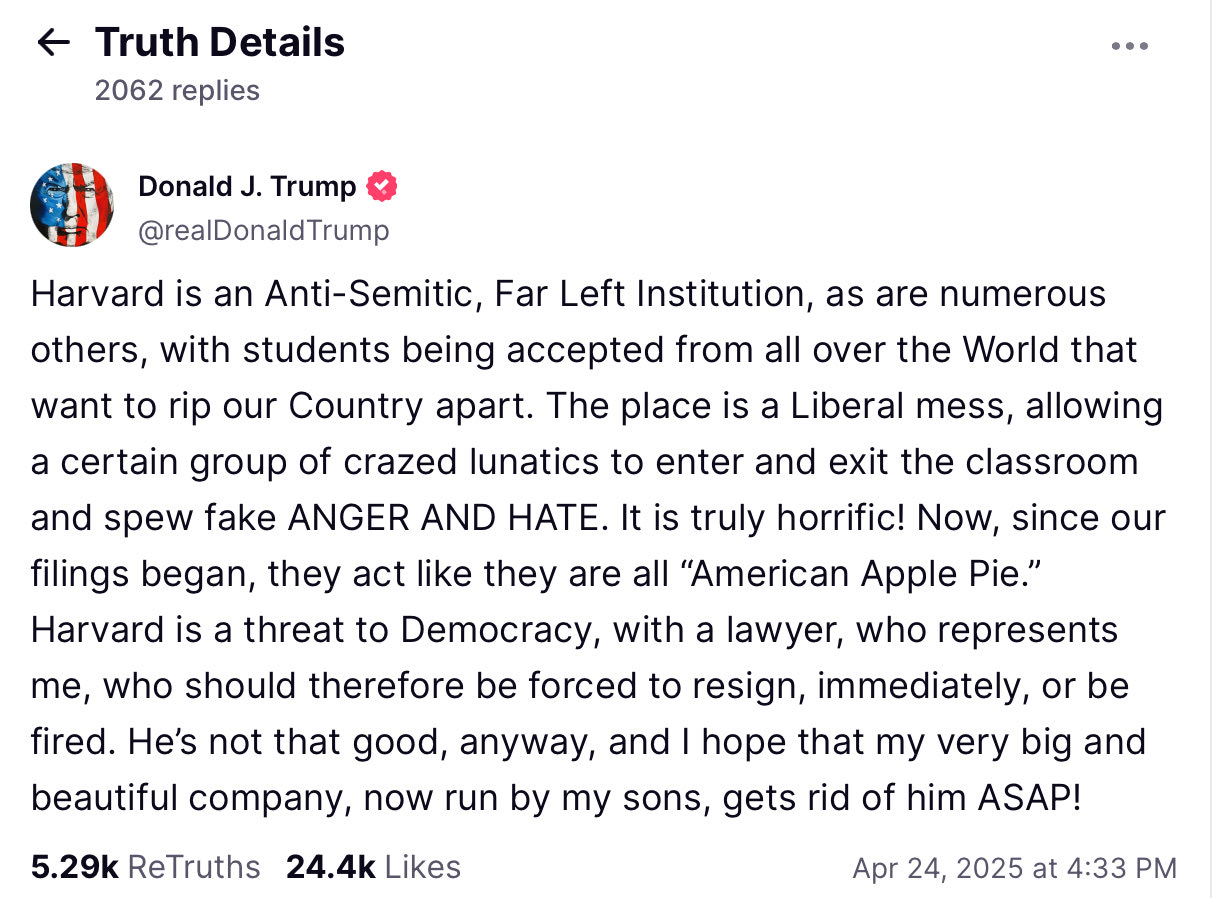This screenshot has height=898, width=1212.
Task: Open Donald J. Trump display name
Action: click(x=247, y=186)
